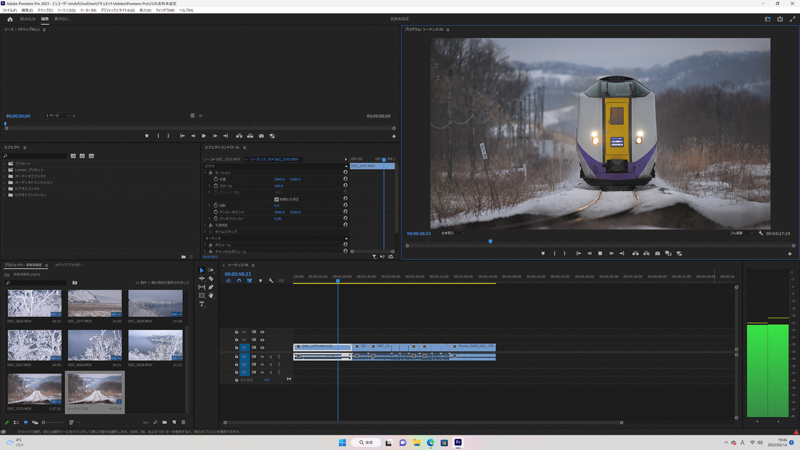800x450 pixels.
Task: Select the Type tool
Action: (x=202, y=304)
